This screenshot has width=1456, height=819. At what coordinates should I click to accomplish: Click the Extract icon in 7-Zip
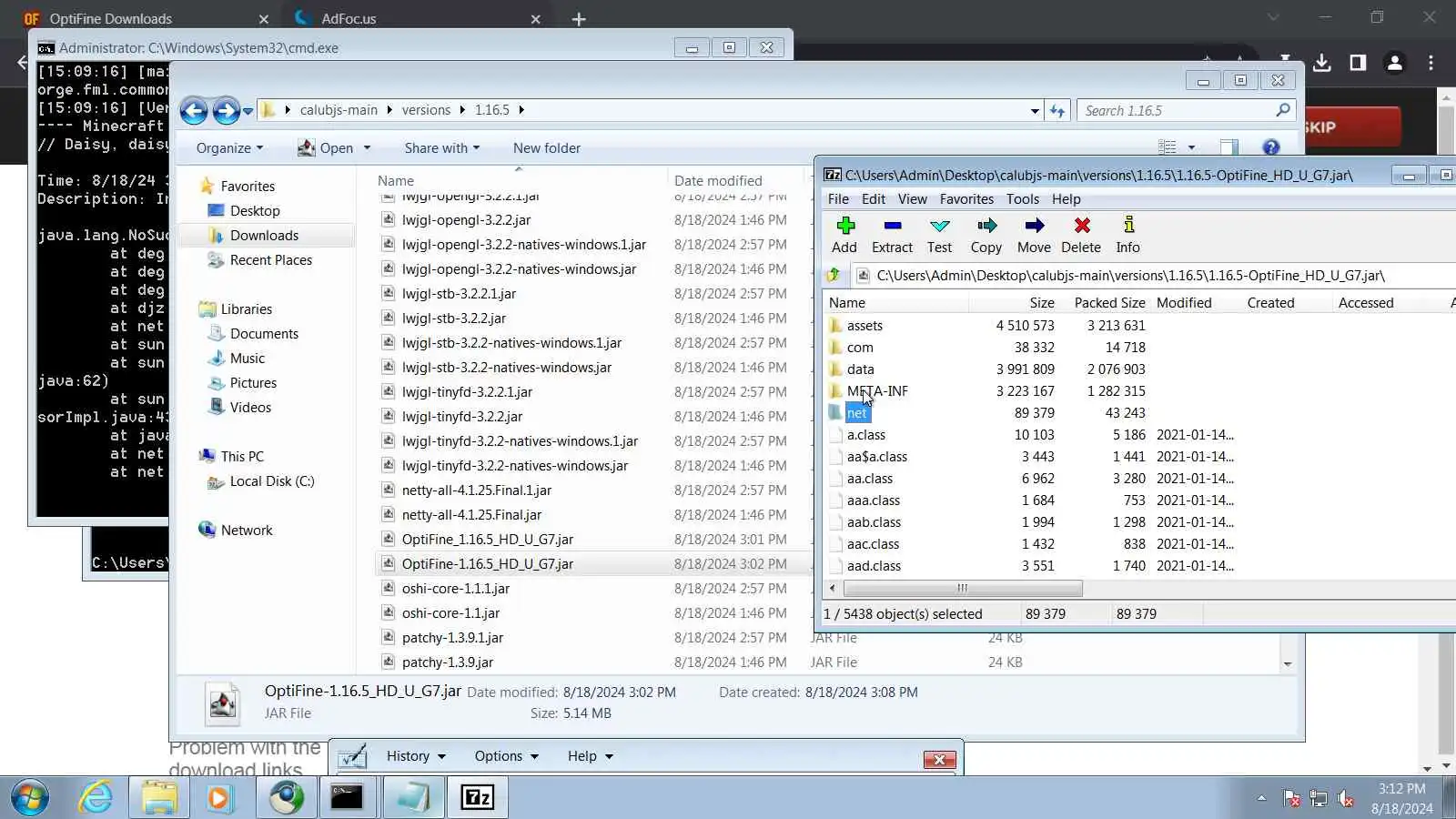[892, 235]
